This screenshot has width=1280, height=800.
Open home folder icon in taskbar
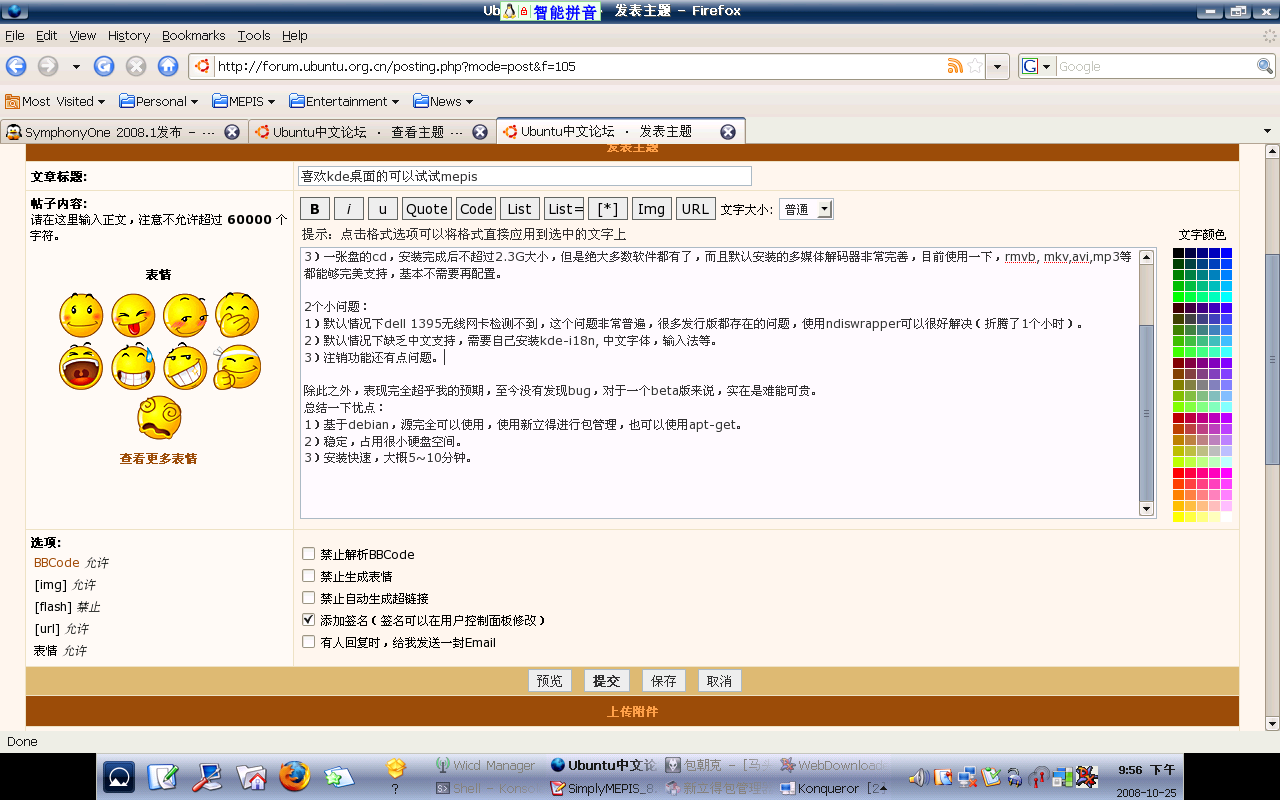click(x=250, y=777)
